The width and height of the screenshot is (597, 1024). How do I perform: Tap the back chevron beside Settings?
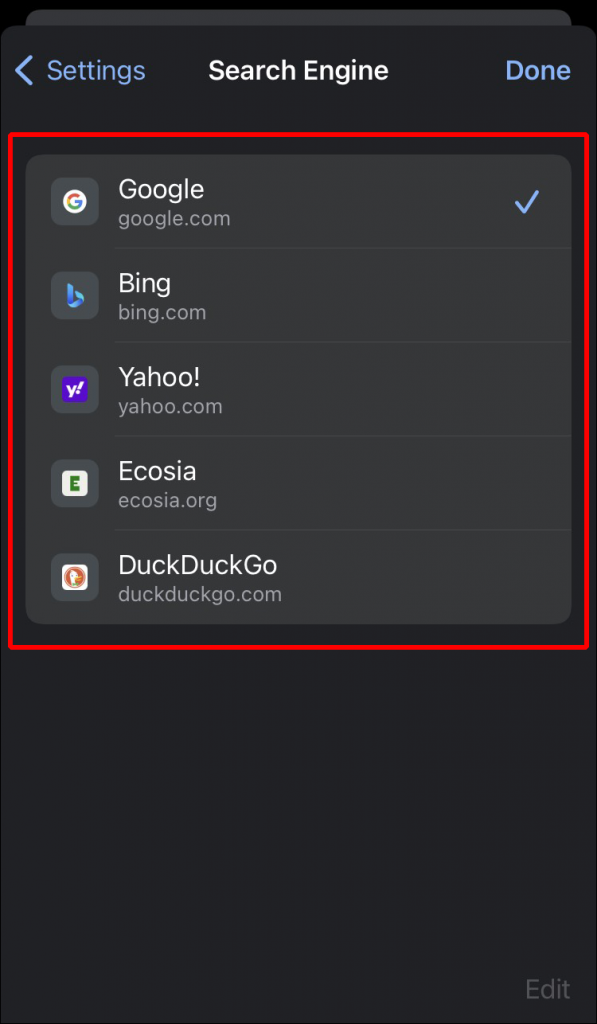[x=22, y=70]
